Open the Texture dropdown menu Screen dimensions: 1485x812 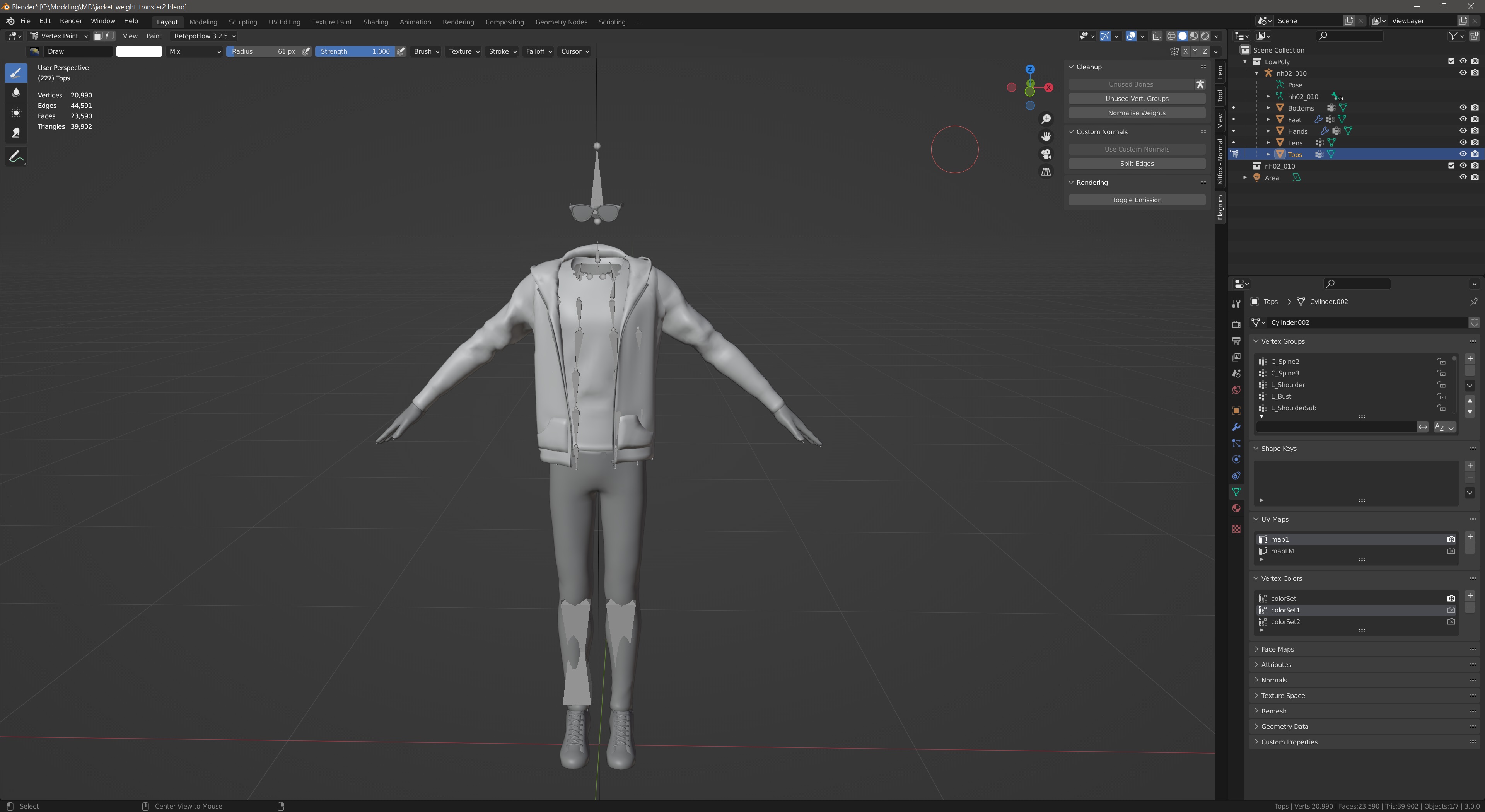coord(463,51)
